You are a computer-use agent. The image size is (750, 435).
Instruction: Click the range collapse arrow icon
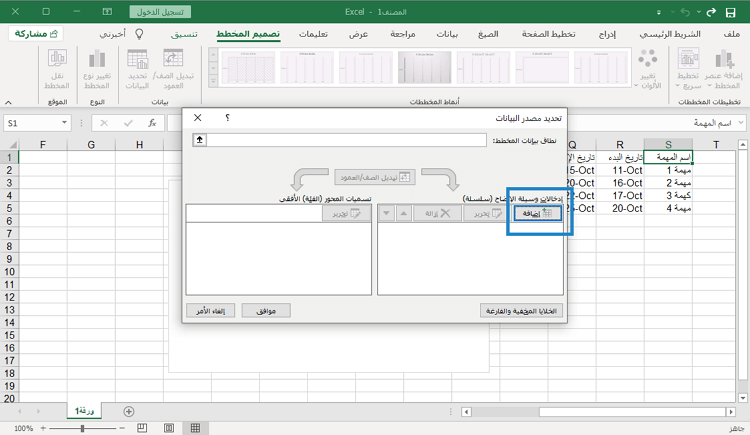200,140
